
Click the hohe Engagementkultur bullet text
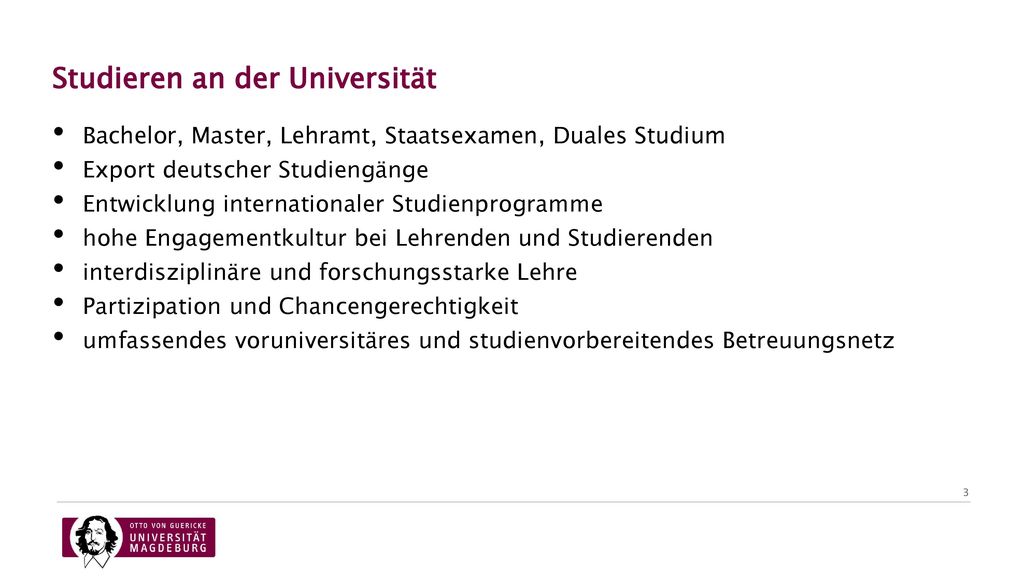pos(397,238)
